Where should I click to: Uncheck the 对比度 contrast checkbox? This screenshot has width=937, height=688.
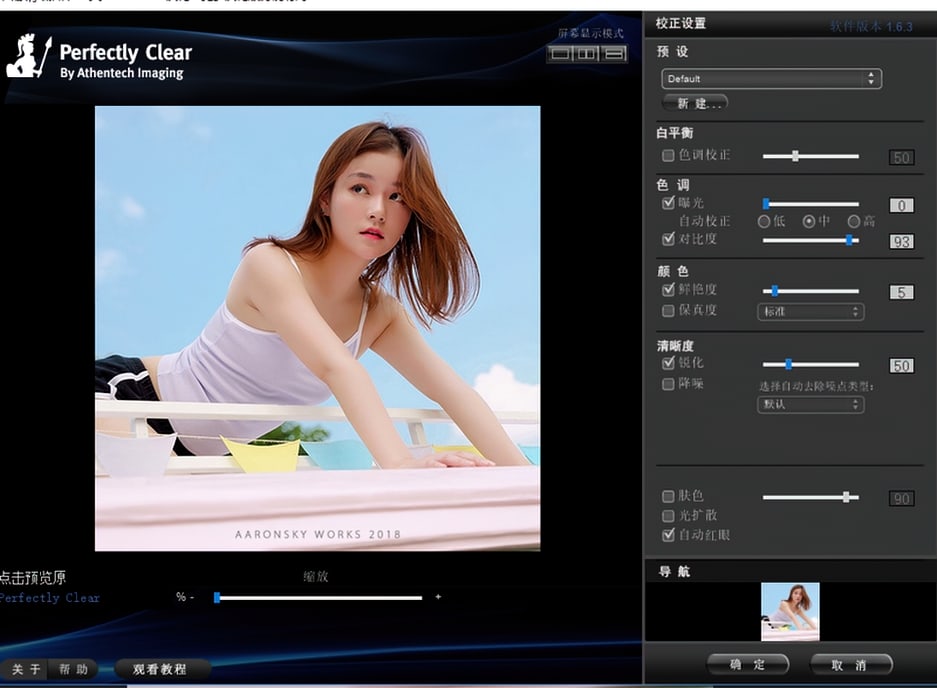tap(668, 239)
